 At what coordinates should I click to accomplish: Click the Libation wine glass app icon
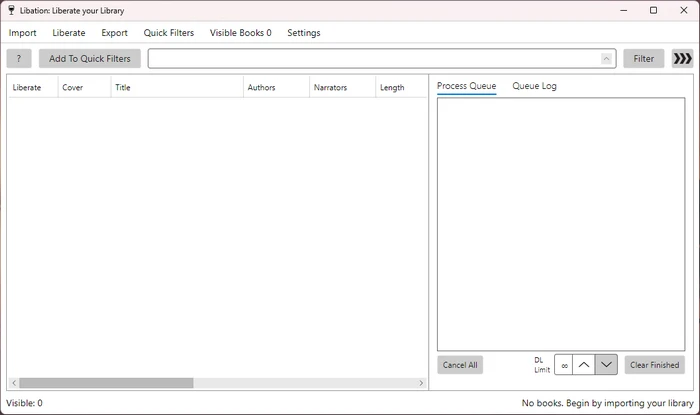(11, 11)
